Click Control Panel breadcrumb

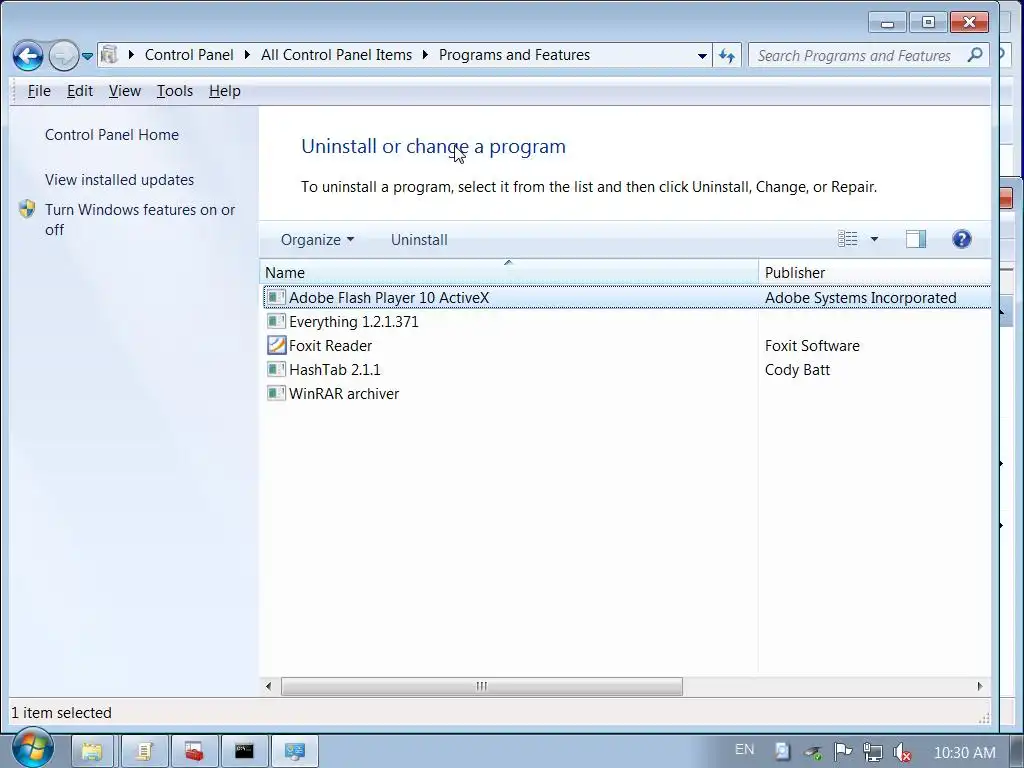click(x=189, y=55)
